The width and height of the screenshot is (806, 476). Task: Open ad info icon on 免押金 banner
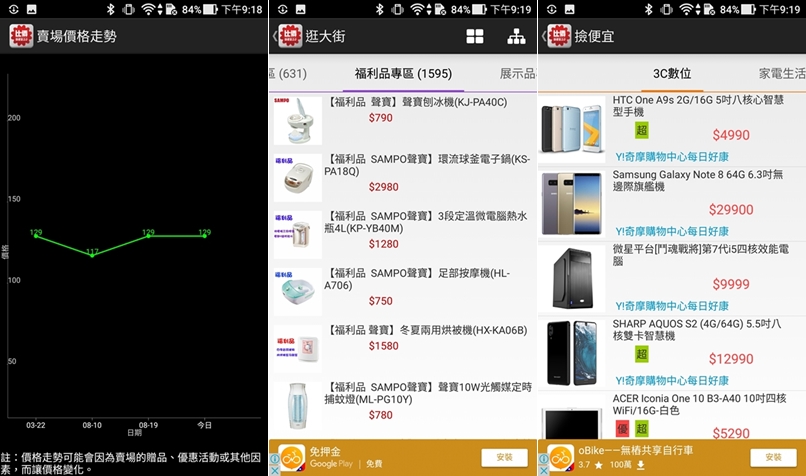pos(274,459)
